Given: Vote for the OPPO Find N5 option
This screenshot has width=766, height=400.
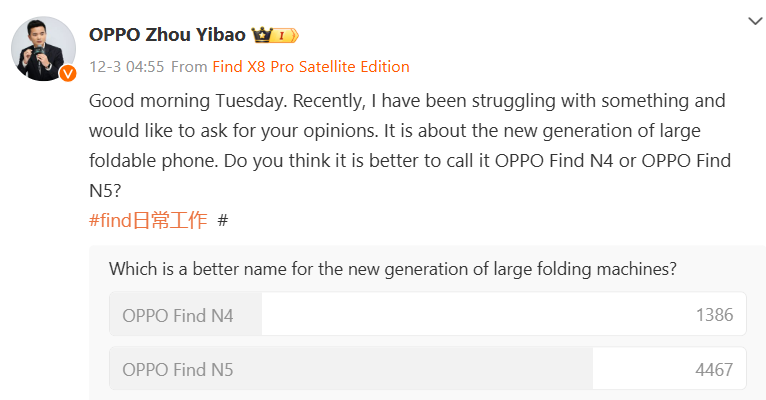Looking at the screenshot, I should point(427,368).
